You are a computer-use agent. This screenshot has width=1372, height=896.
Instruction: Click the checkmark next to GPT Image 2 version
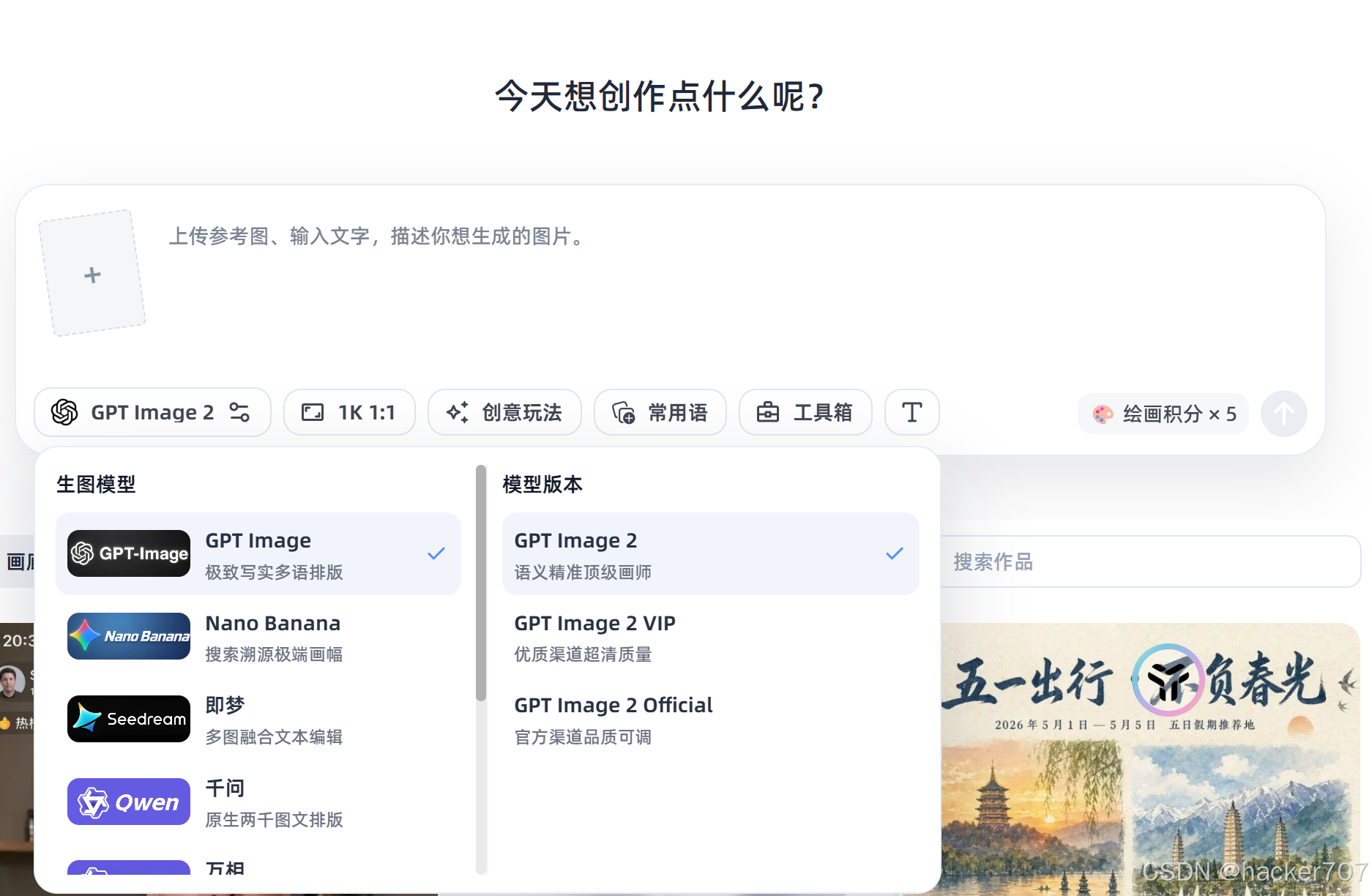coord(895,553)
